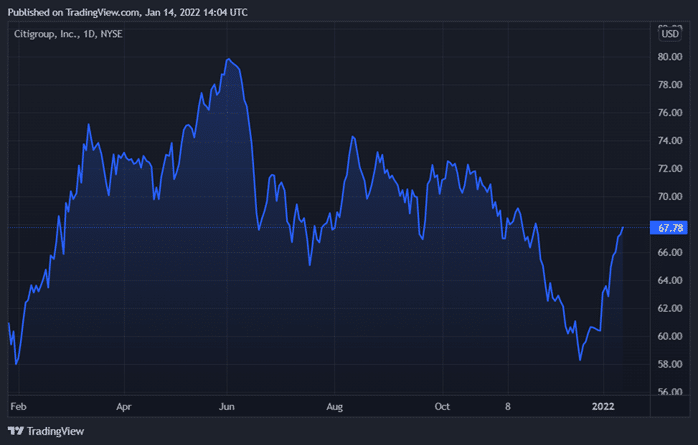This screenshot has width=698, height=445.
Task: Click the June price peak near 80
Action: (228, 59)
